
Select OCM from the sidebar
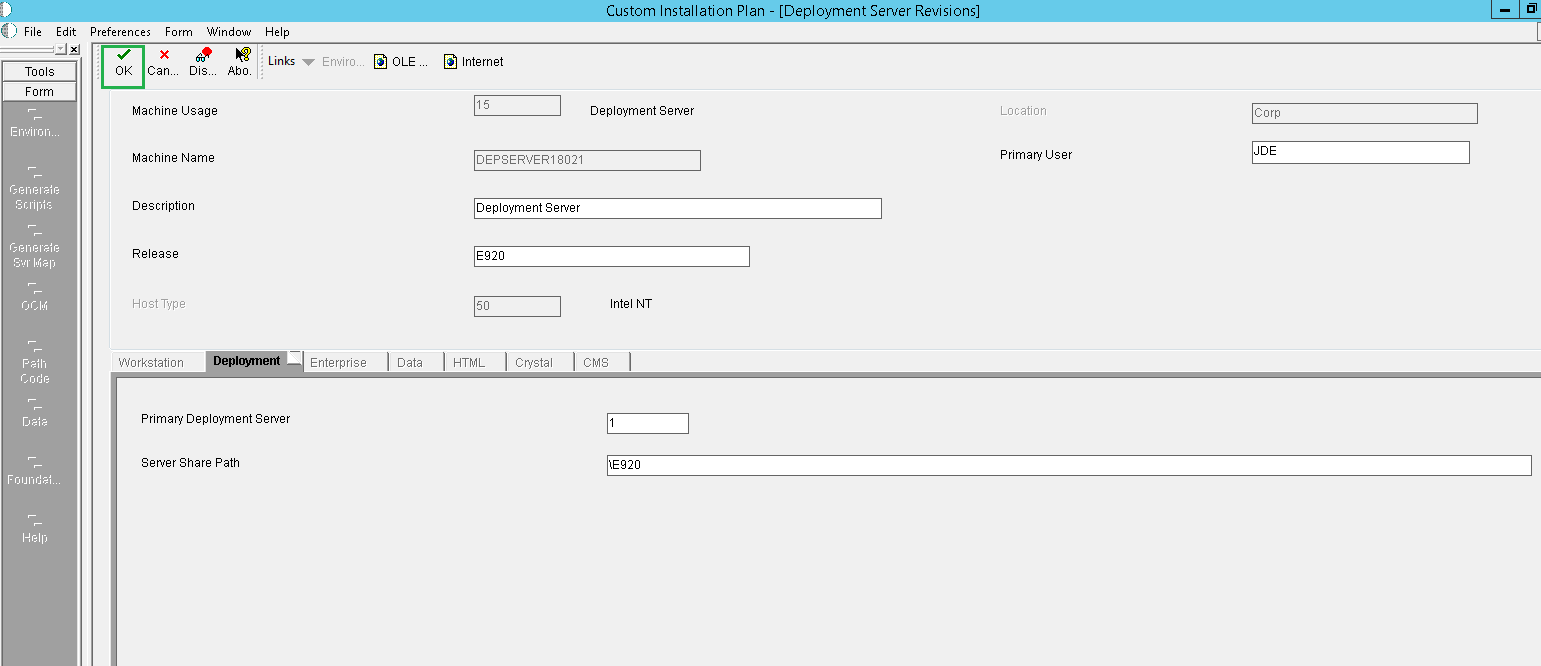point(33,298)
